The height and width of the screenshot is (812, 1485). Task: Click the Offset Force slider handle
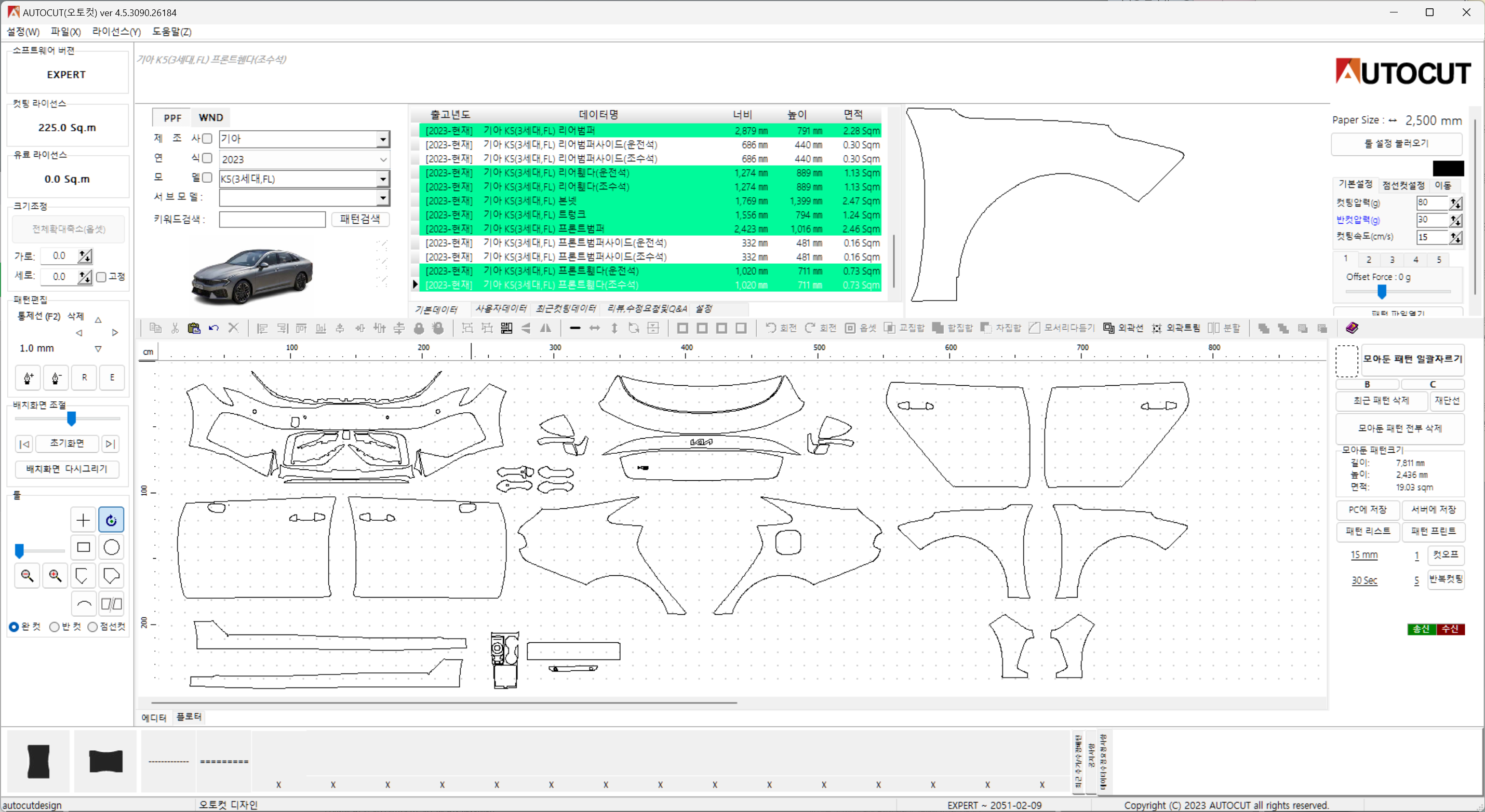pos(1382,292)
